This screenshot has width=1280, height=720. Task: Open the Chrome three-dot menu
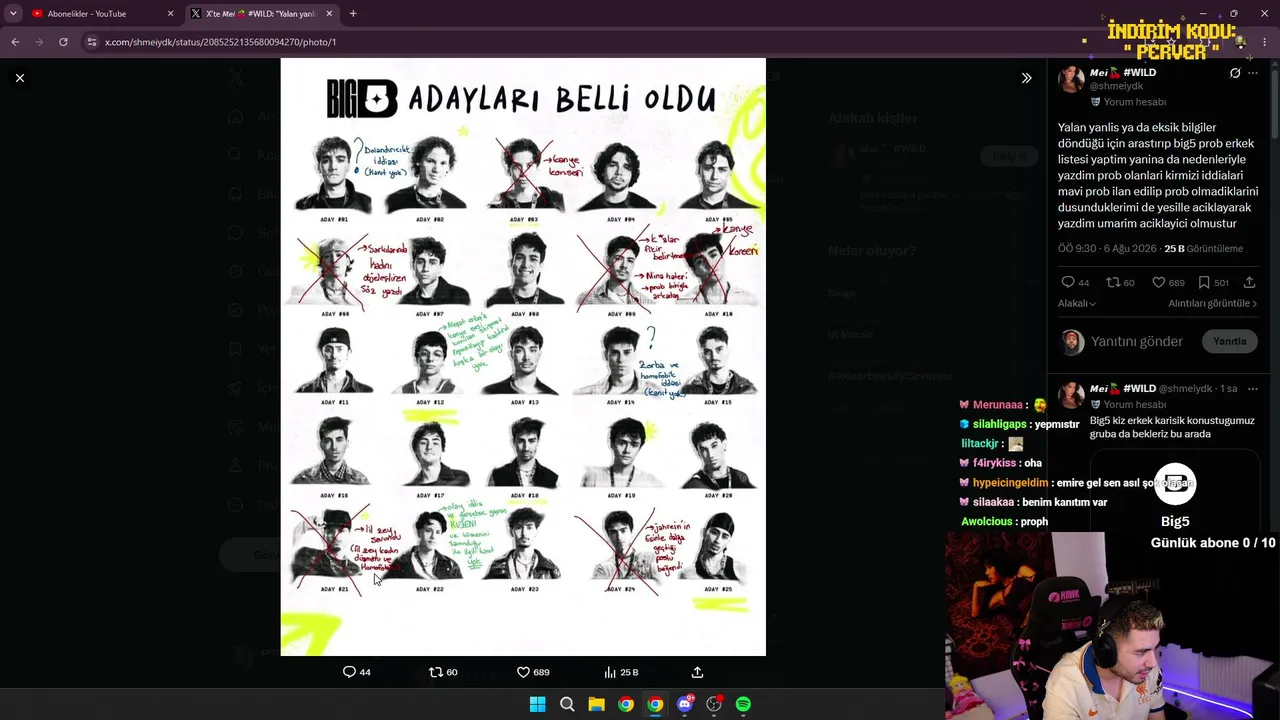pos(1265,42)
